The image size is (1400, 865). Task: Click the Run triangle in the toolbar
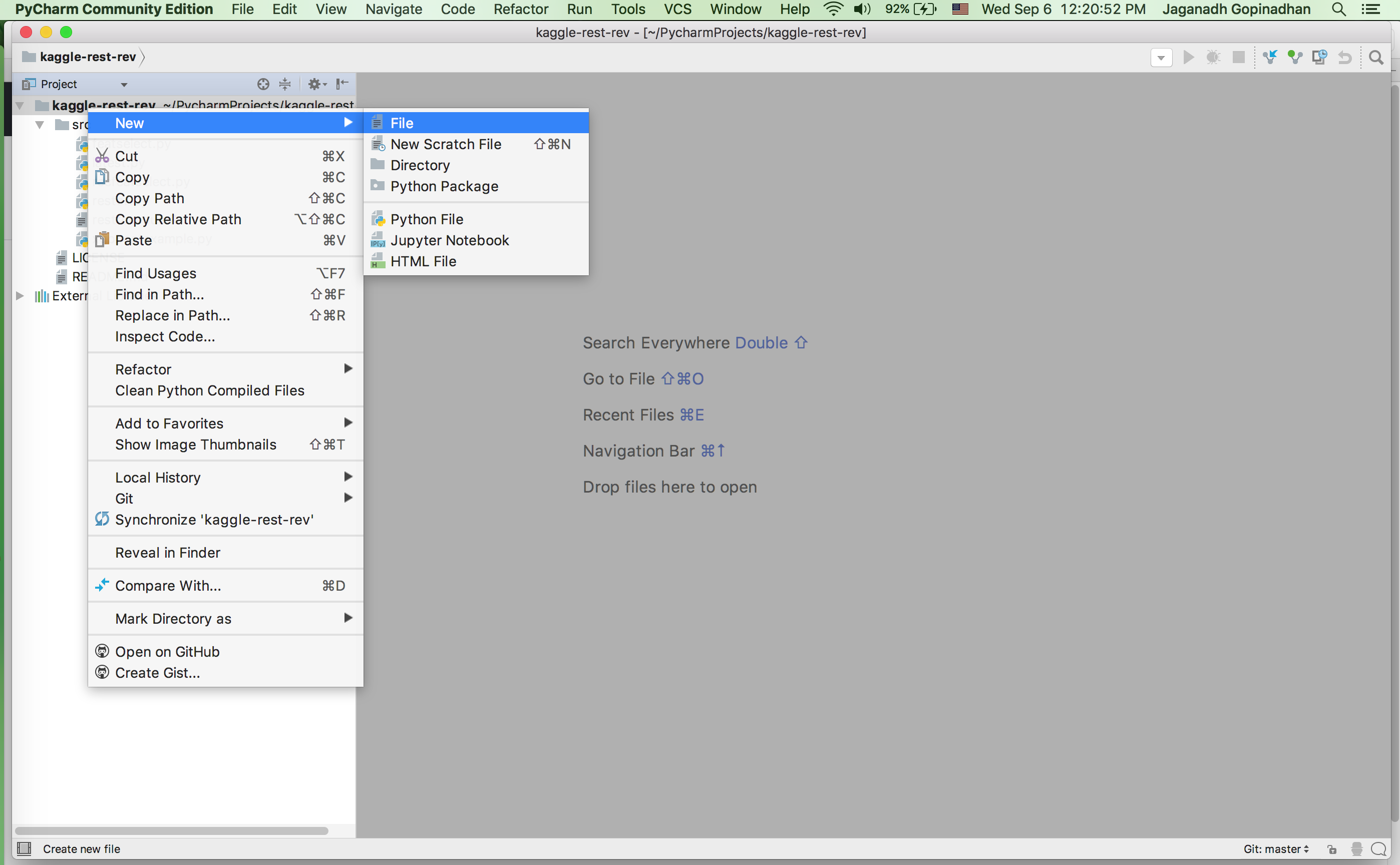1188,57
